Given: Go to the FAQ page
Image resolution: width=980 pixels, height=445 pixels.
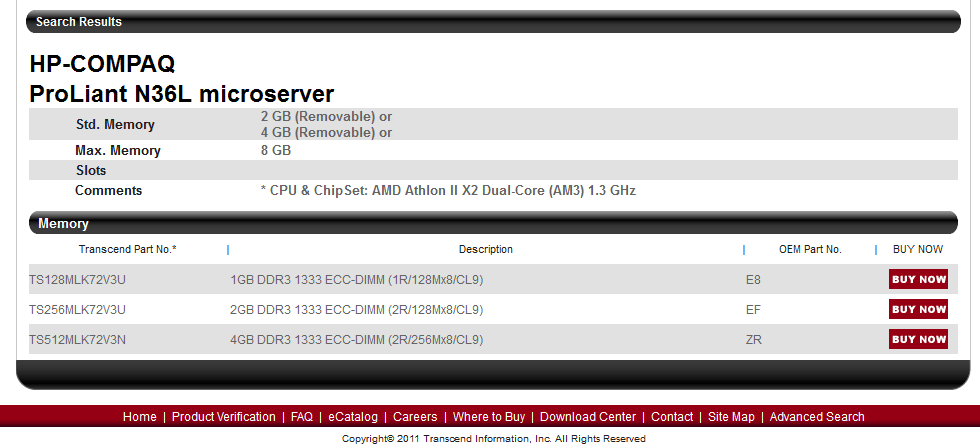Looking at the screenshot, I should tap(302, 417).
